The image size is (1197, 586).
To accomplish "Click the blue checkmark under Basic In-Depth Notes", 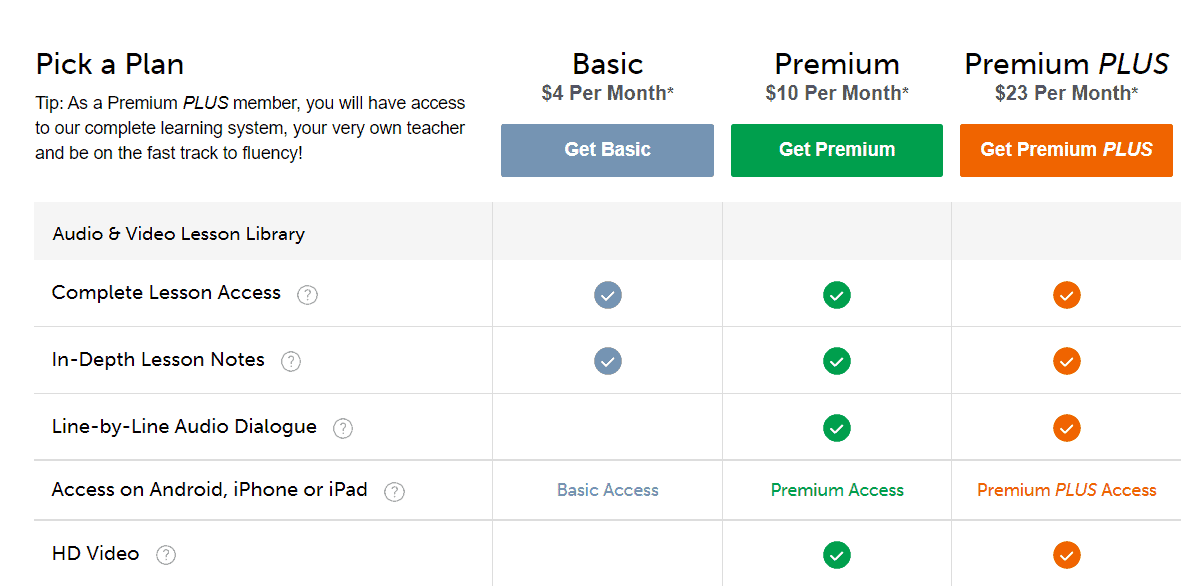I will [x=607, y=361].
